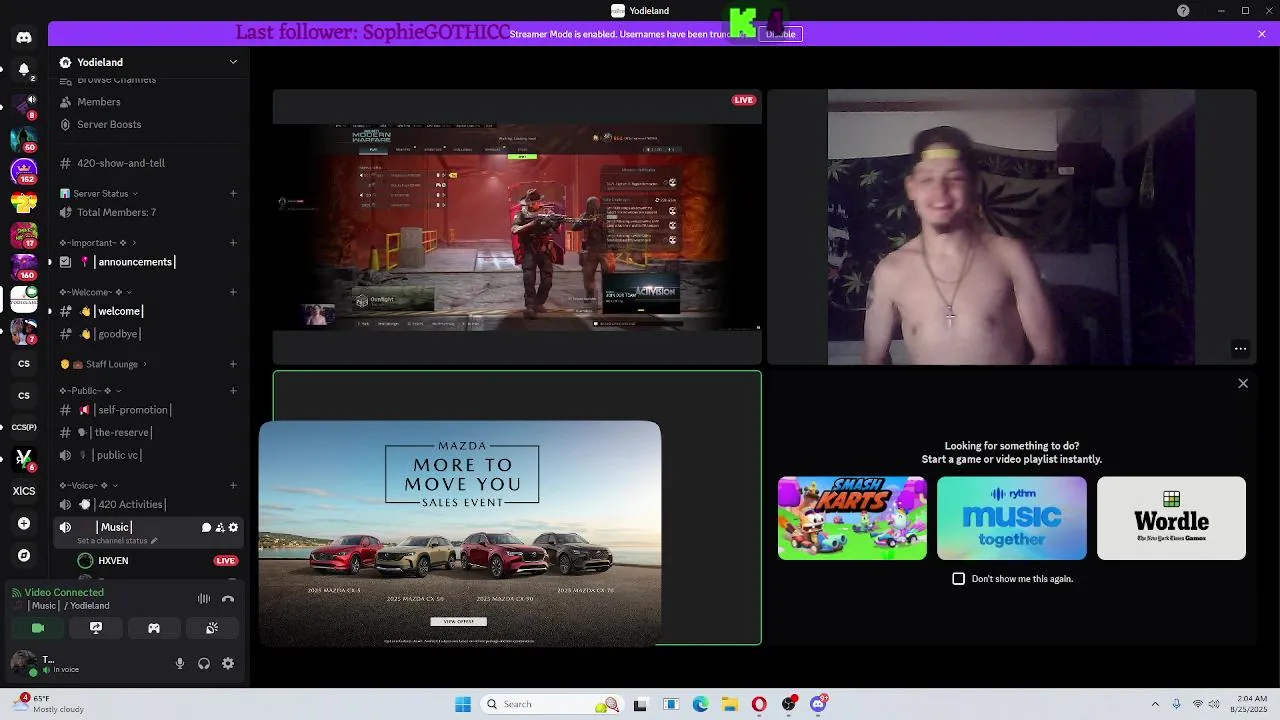Open Opera browser from taskbar

(759, 704)
